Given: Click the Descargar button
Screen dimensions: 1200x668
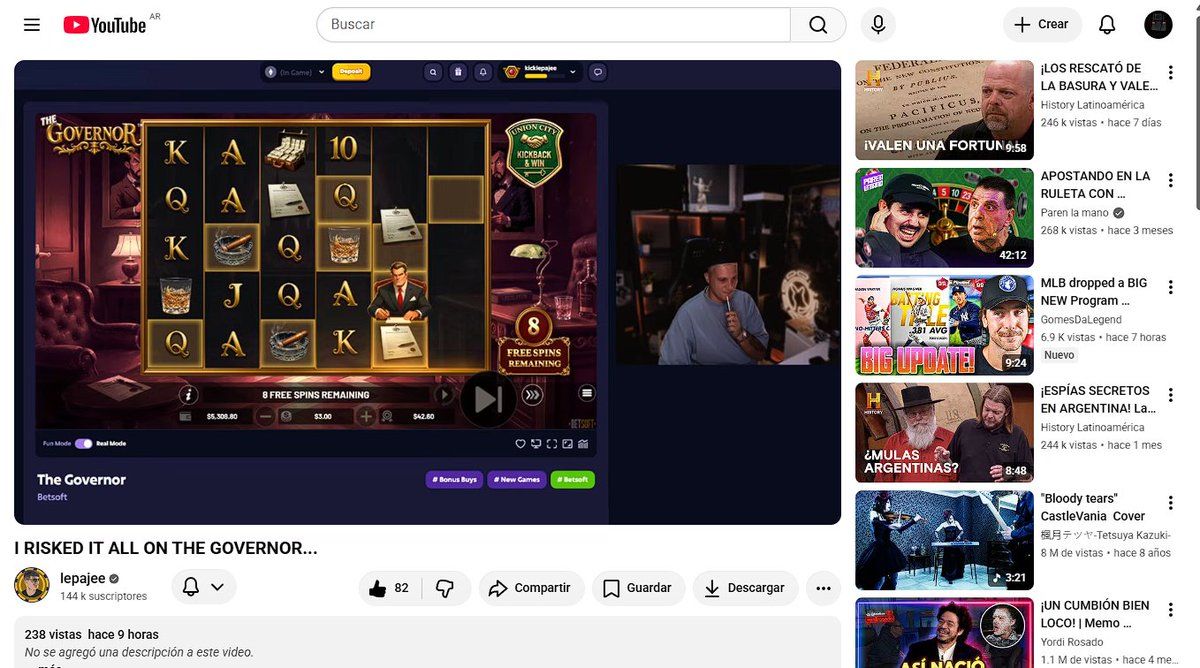Looking at the screenshot, I should point(745,588).
